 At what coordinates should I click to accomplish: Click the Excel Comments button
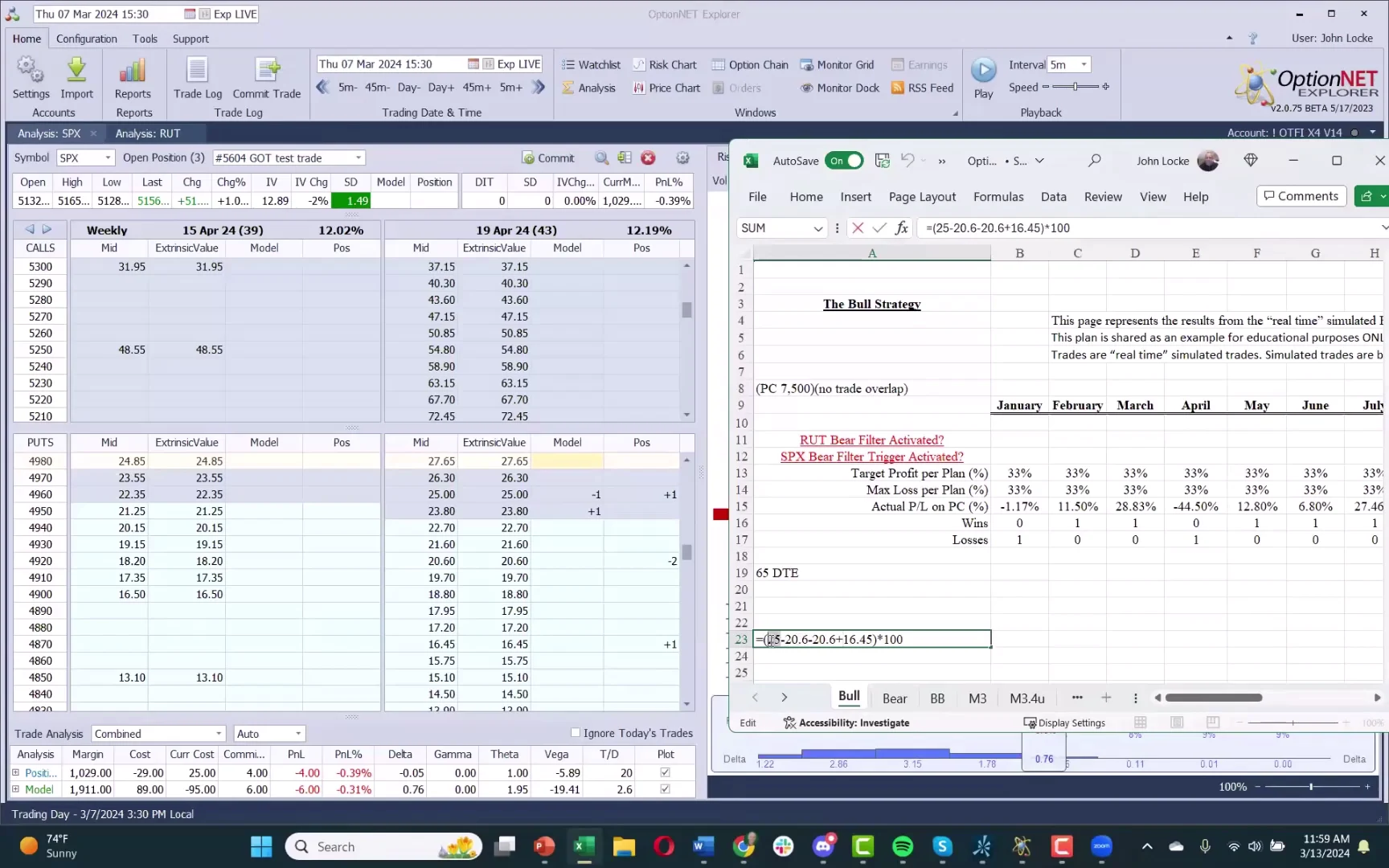pyautogui.click(x=1301, y=196)
